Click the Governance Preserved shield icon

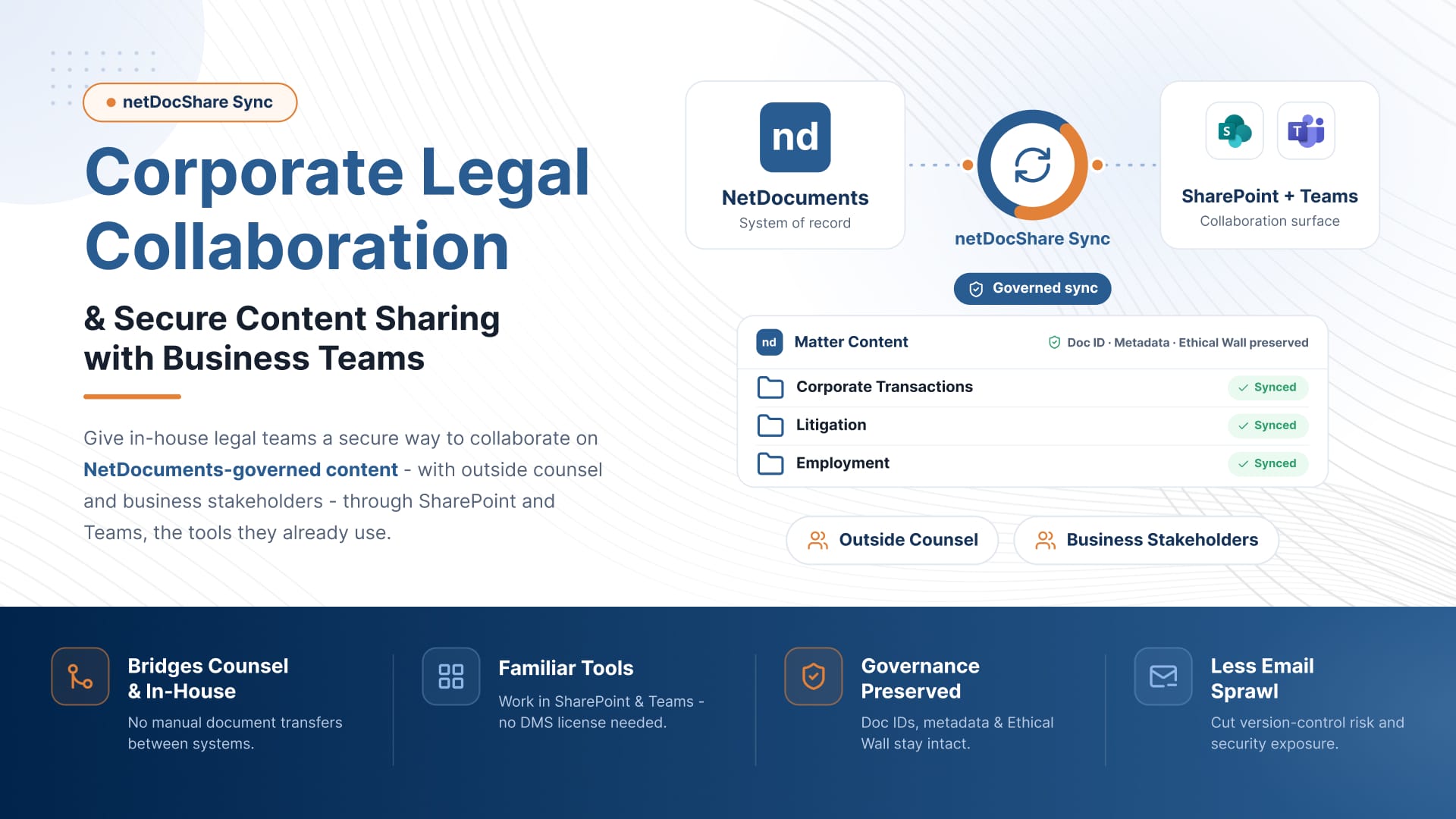(814, 676)
